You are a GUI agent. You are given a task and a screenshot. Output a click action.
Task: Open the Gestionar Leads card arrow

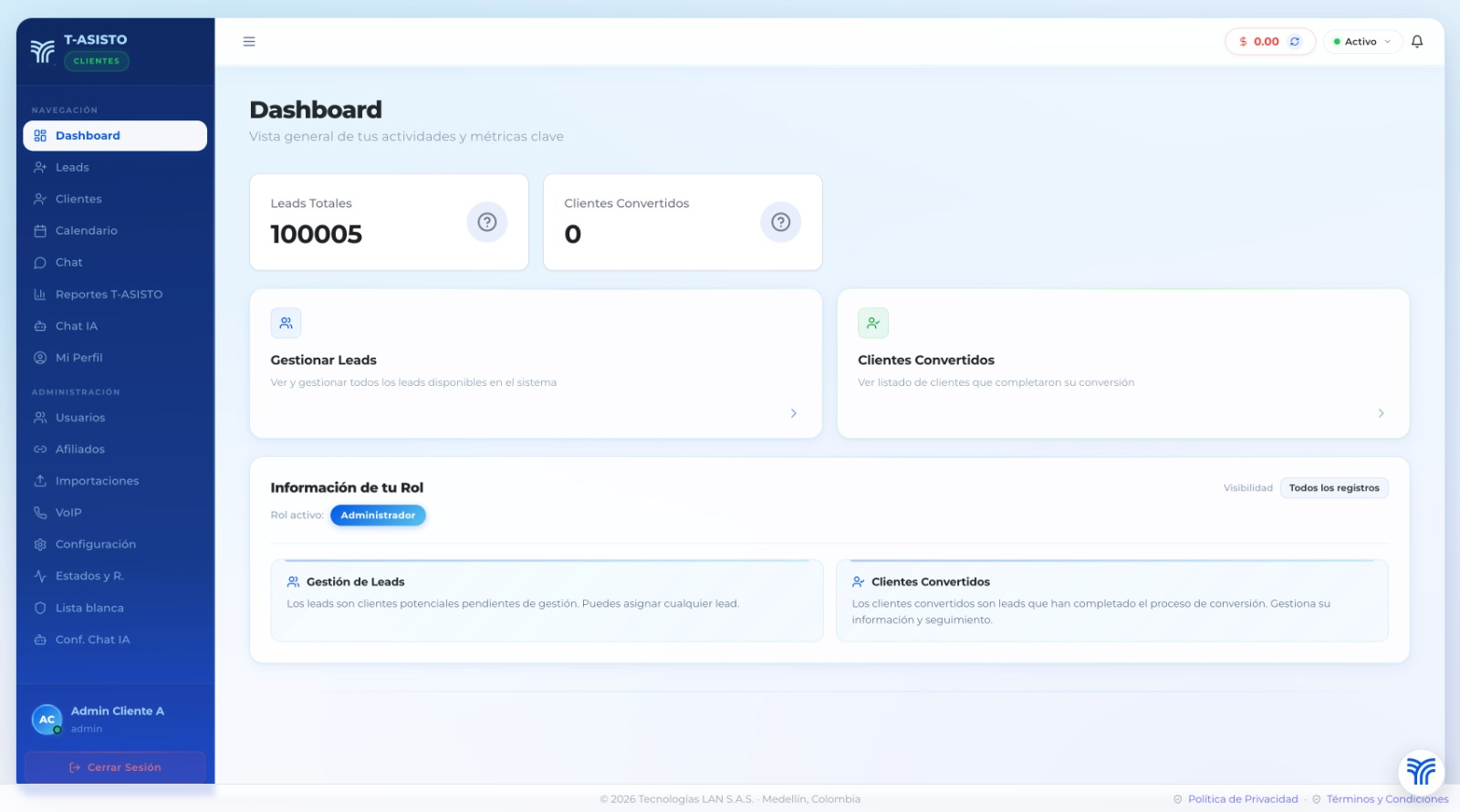point(794,413)
